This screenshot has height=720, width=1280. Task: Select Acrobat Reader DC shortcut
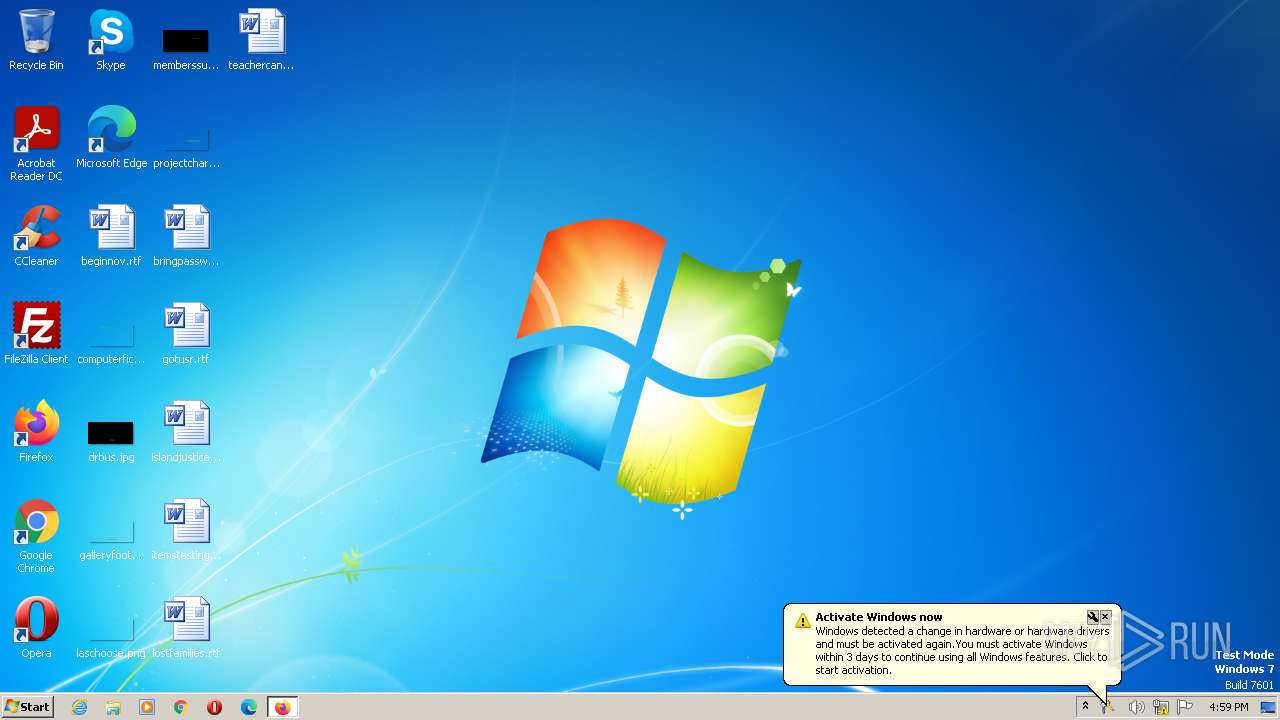point(36,144)
